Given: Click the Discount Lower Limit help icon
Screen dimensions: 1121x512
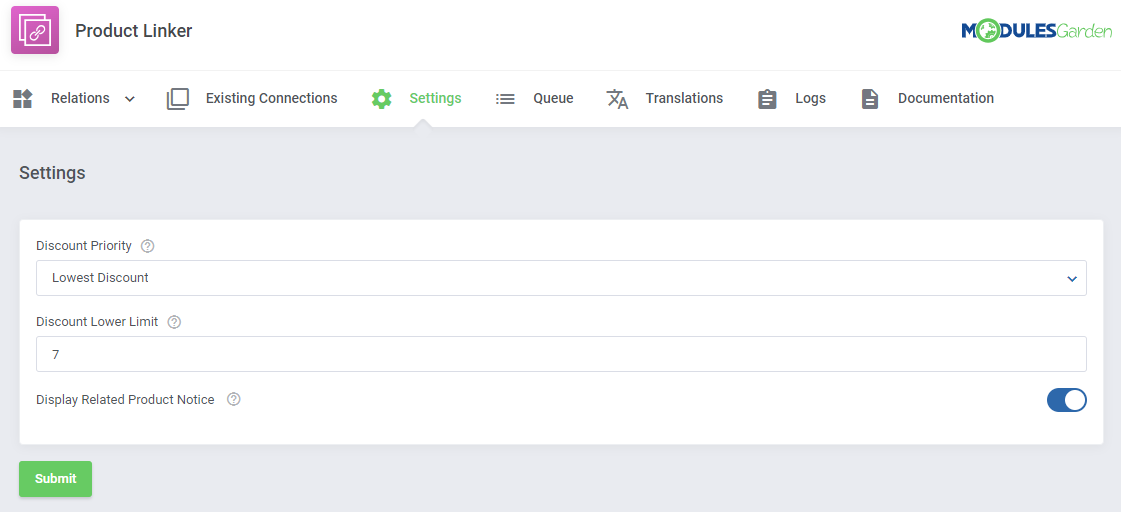Looking at the screenshot, I should (x=174, y=322).
